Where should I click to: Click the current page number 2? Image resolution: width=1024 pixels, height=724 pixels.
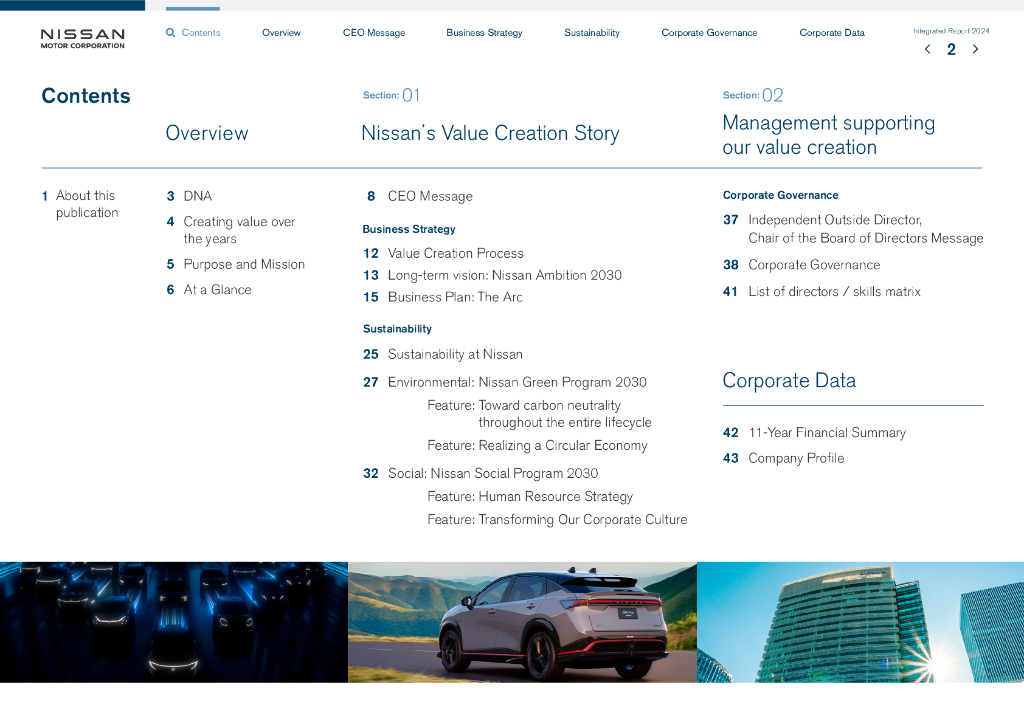pos(952,50)
